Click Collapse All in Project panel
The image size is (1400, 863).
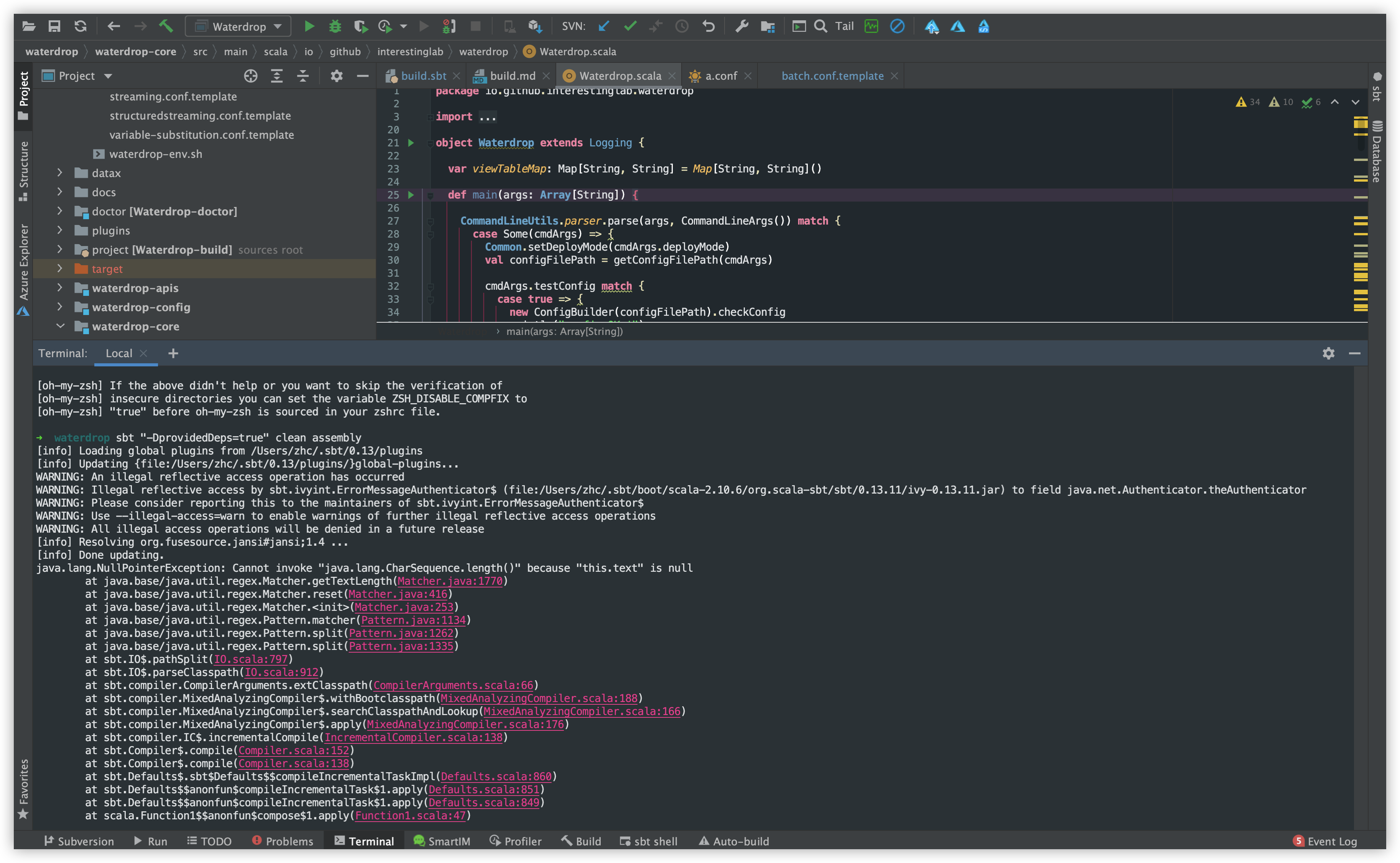(x=302, y=76)
